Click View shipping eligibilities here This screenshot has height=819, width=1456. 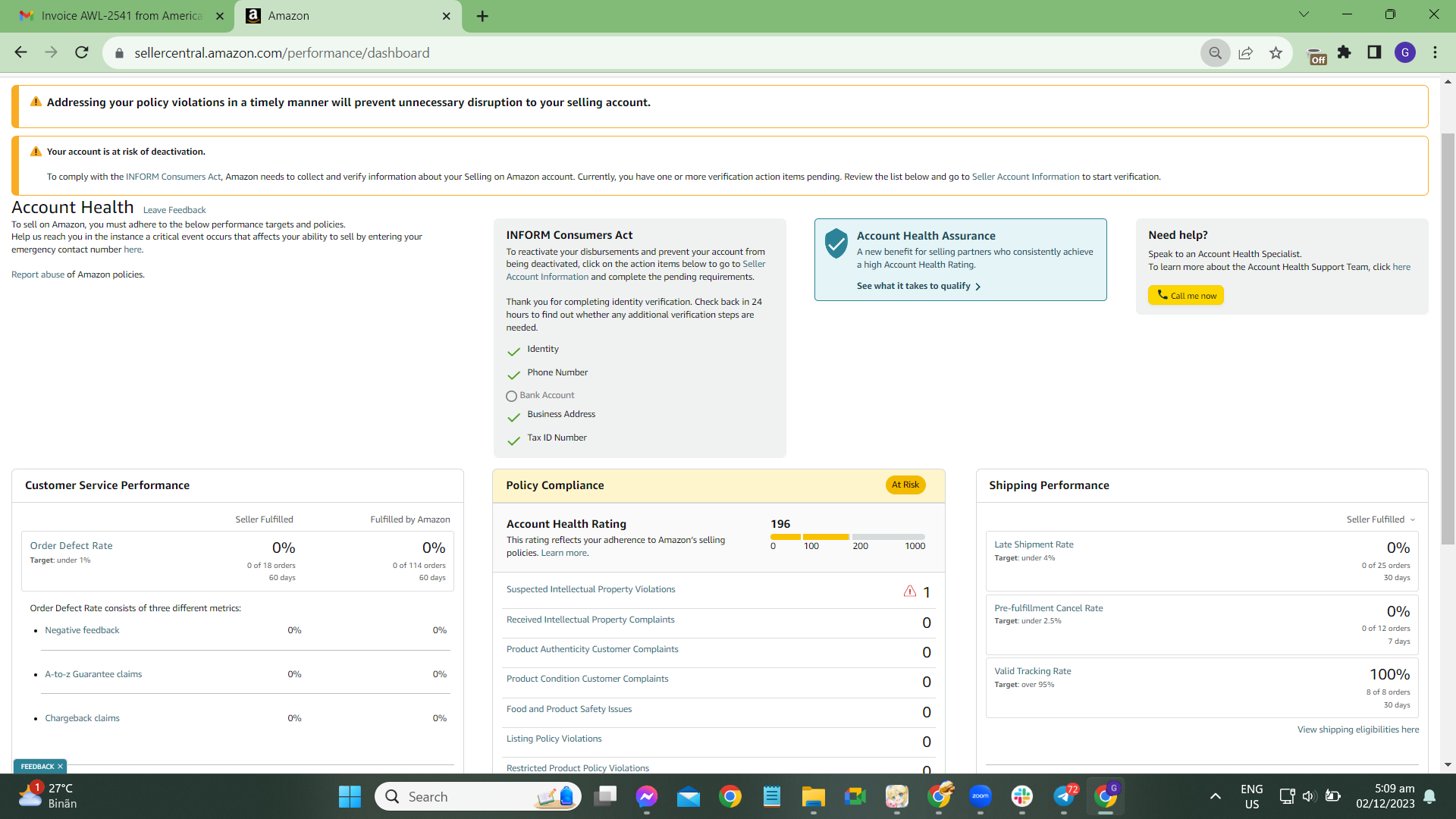1357,730
